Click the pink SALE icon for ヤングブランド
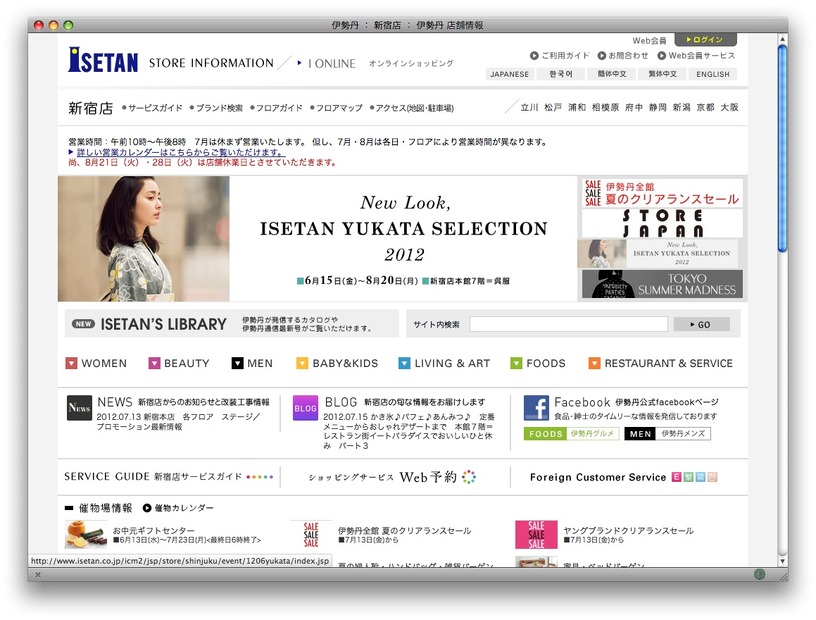 [536, 535]
